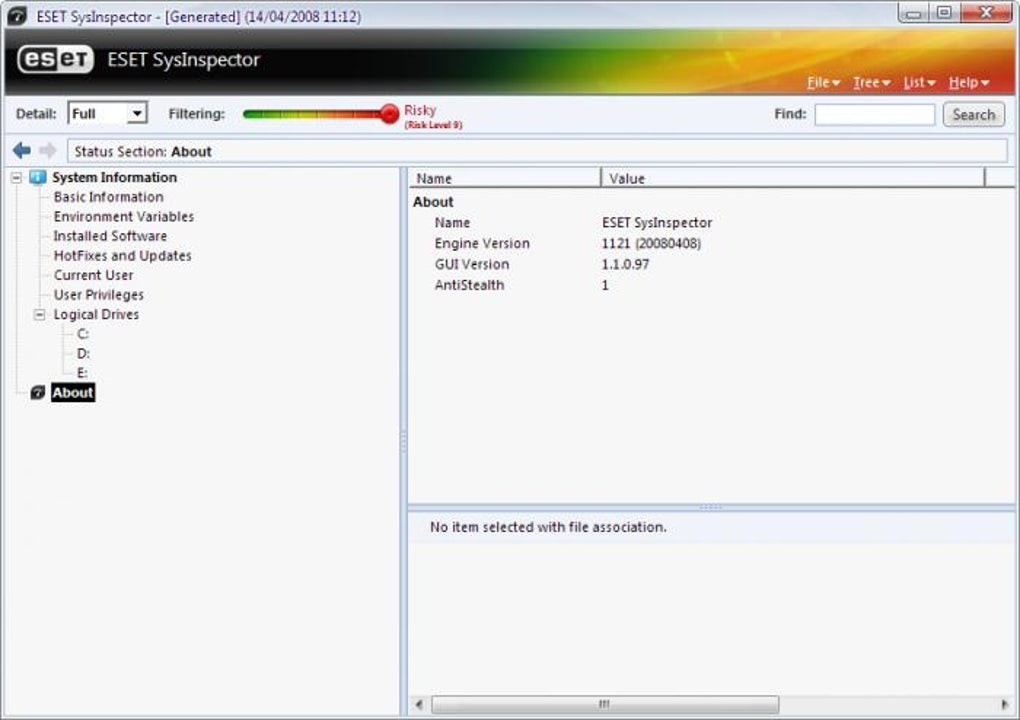Open the Help menu
The height and width of the screenshot is (720, 1020).
pyautogui.click(x=968, y=83)
